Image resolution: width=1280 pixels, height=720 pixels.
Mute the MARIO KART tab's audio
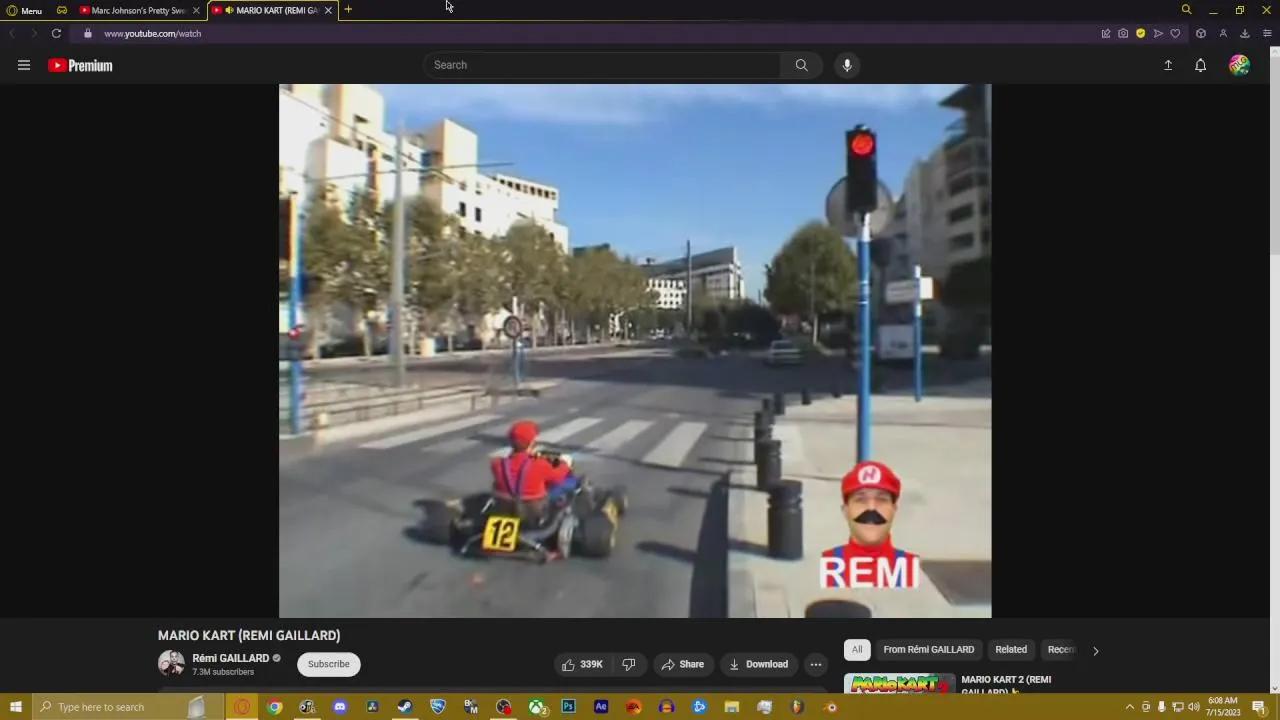[229, 10]
